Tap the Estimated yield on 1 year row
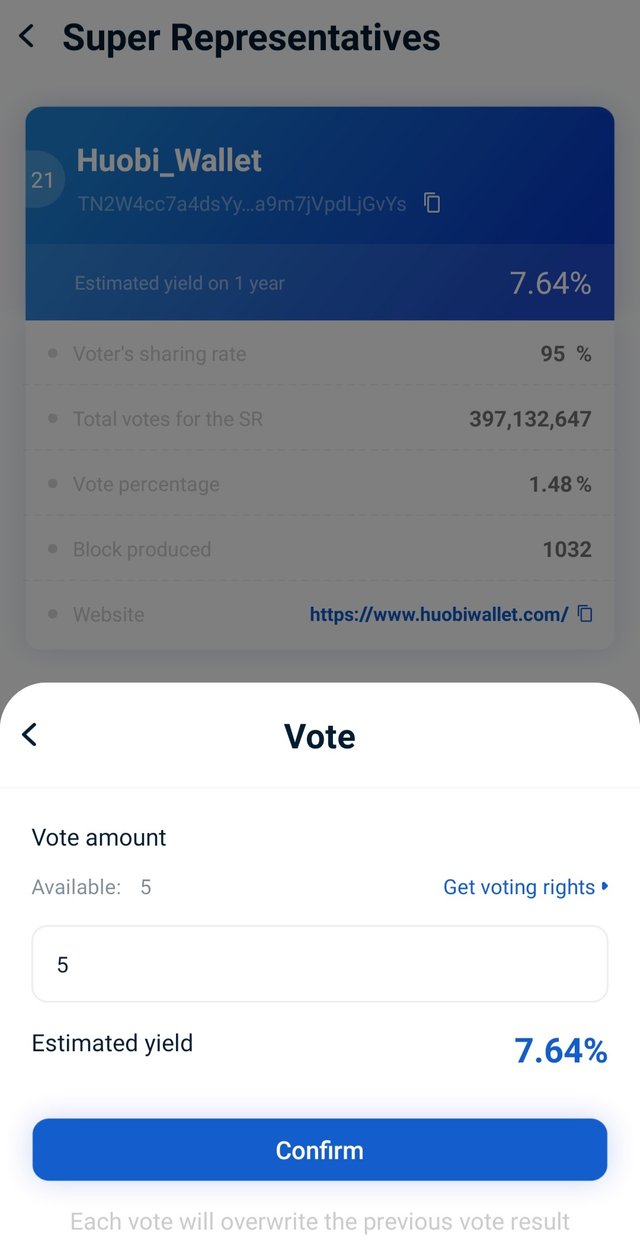The image size is (640, 1258). [320, 283]
